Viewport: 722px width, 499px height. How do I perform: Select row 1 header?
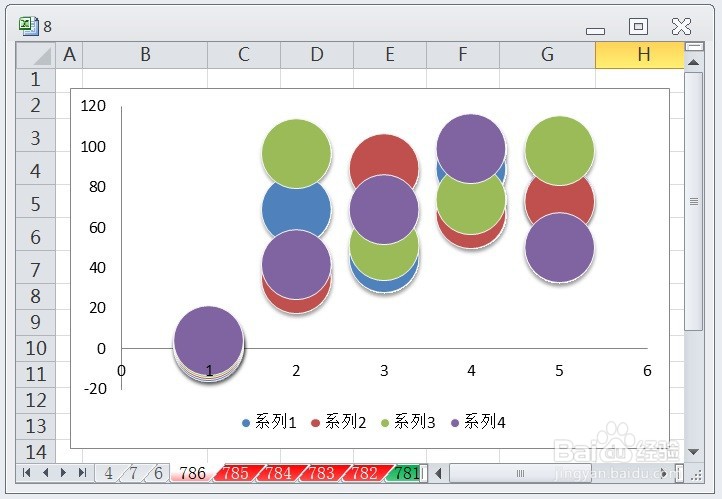coord(35,80)
